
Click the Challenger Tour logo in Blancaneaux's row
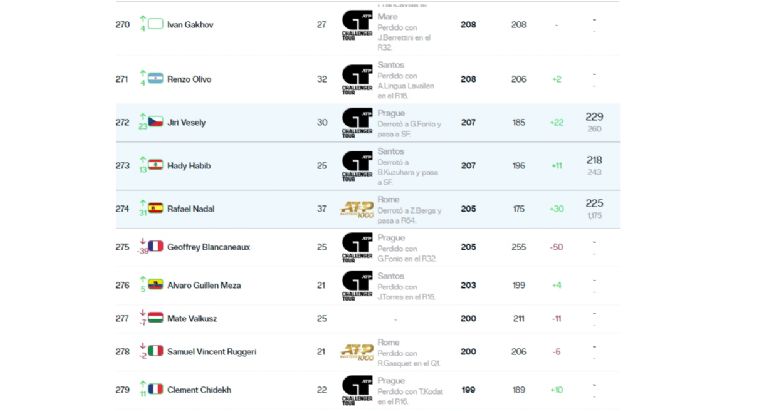[357, 247]
